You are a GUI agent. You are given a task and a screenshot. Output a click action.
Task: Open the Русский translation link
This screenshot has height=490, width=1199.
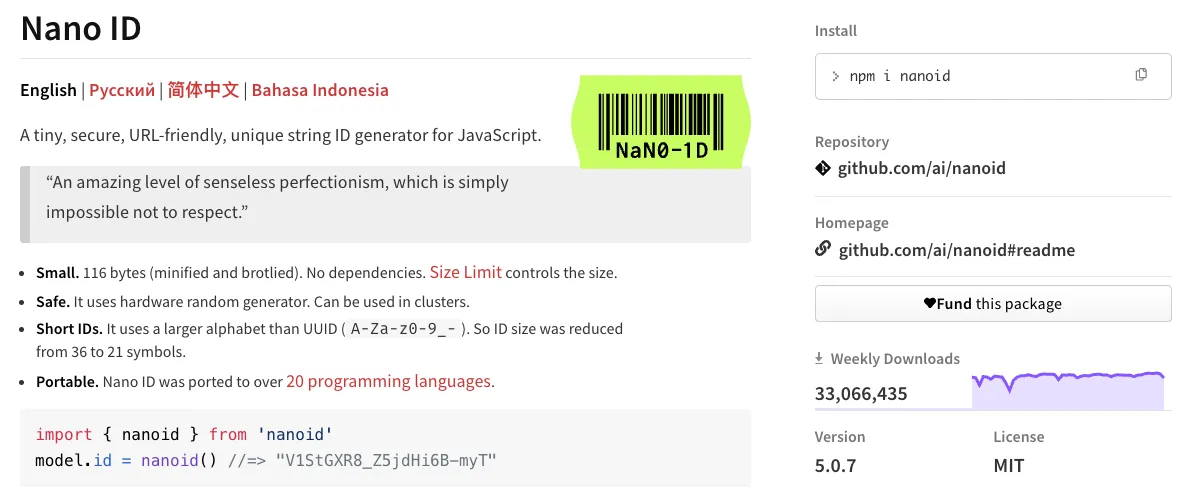[122, 90]
